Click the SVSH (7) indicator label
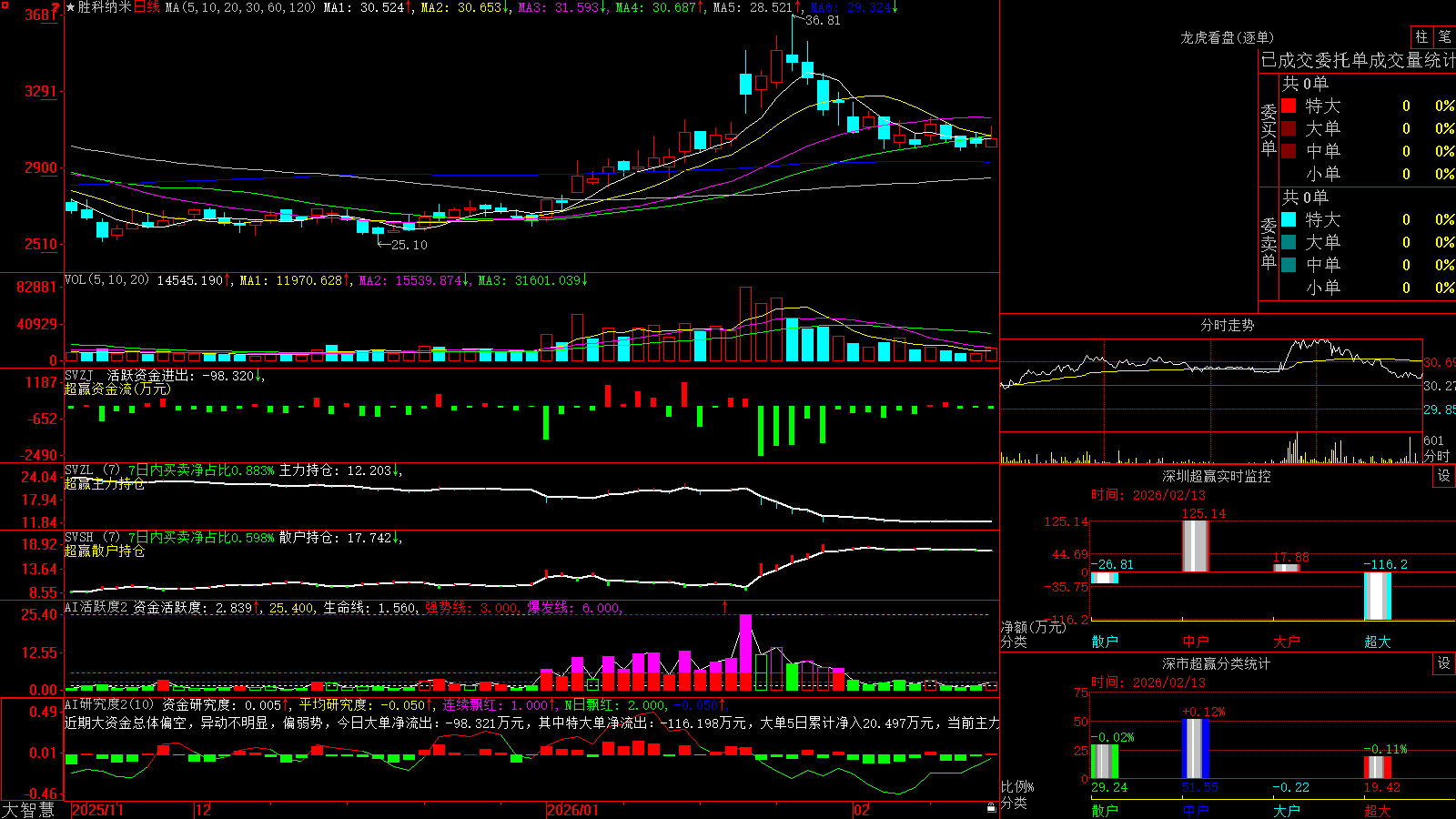Image resolution: width=1456 pixels, height=819 pixels. pyautogui.click(x=92, y=537)
